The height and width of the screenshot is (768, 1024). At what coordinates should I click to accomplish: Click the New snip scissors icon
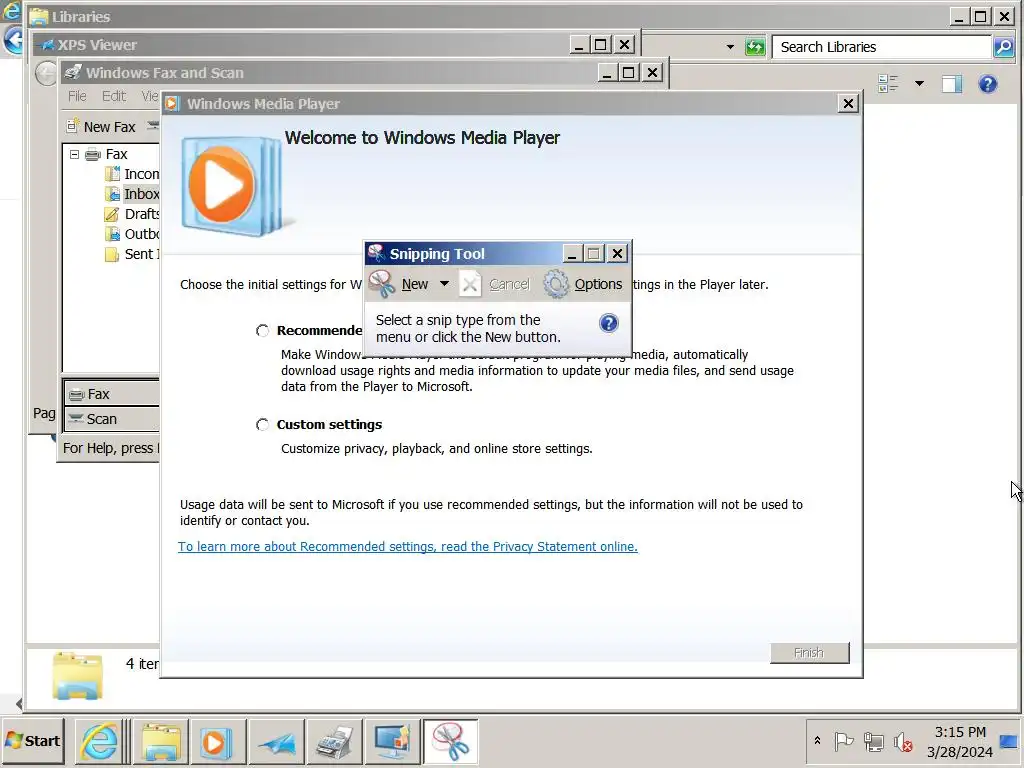pyautogui.click(x=382, y=284)
